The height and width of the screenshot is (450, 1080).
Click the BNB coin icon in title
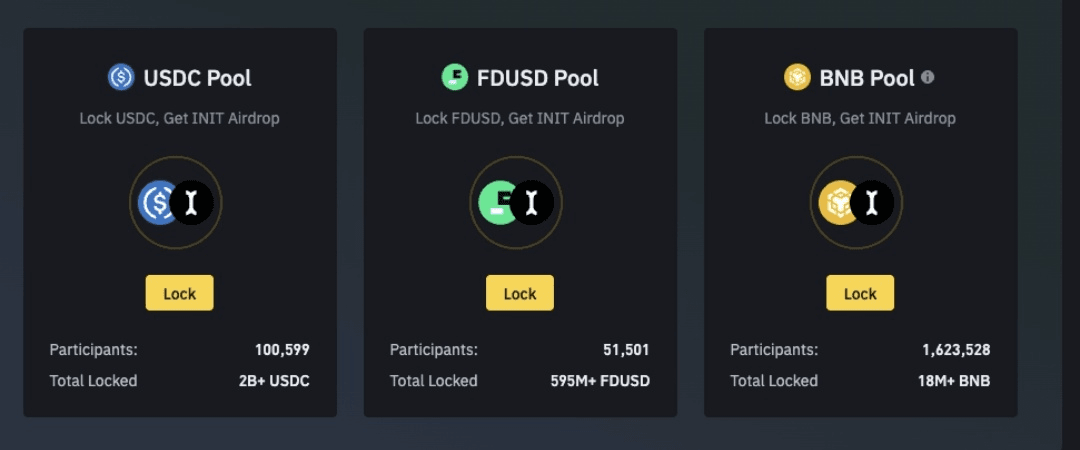pyautogui.click(x=797, y=77)
